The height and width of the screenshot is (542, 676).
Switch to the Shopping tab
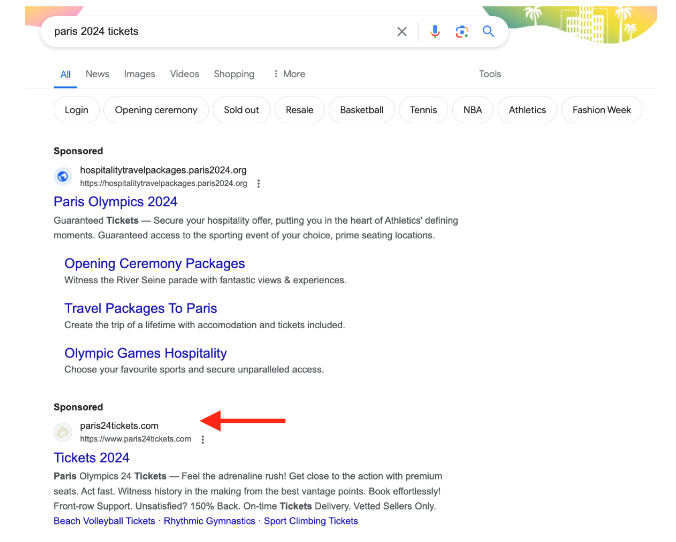point(234,74)
